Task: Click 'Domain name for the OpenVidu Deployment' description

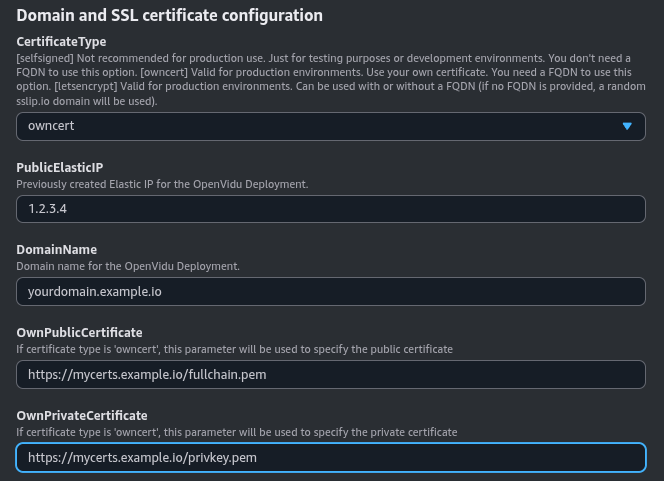Action: (x=128, y=266)
